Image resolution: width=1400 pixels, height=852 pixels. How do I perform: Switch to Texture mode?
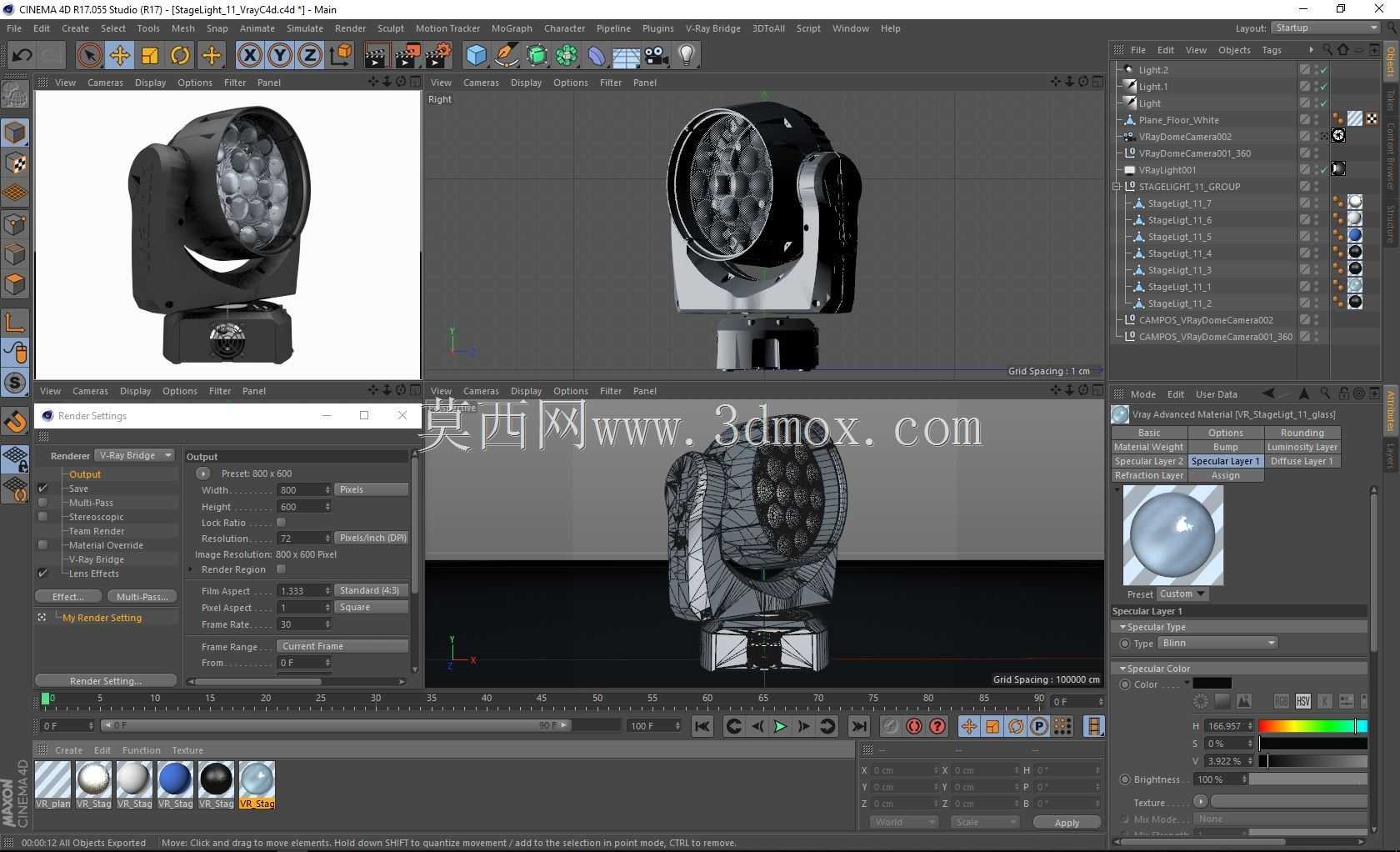tap(15, 163)
